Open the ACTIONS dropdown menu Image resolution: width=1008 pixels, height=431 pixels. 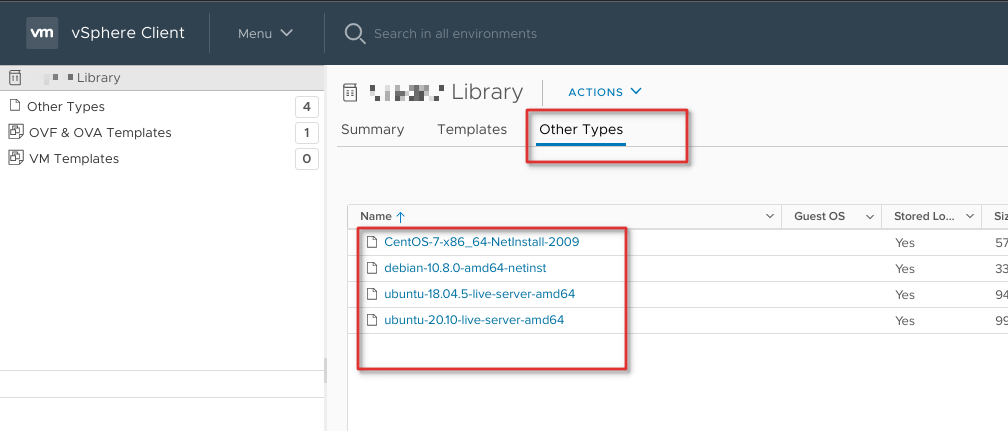click(x=605, y=92)
